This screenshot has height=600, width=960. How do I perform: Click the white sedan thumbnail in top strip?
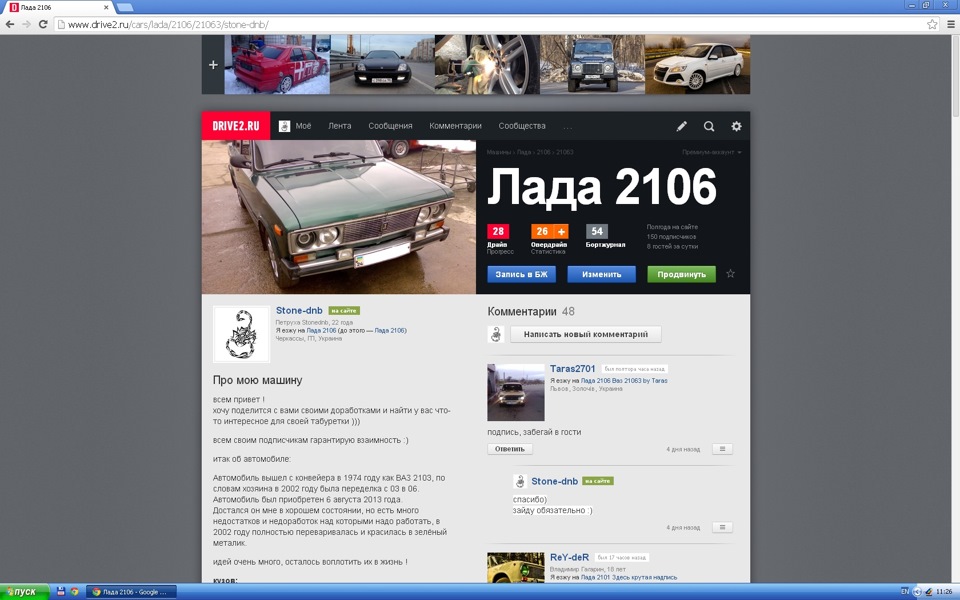[698, 65]
